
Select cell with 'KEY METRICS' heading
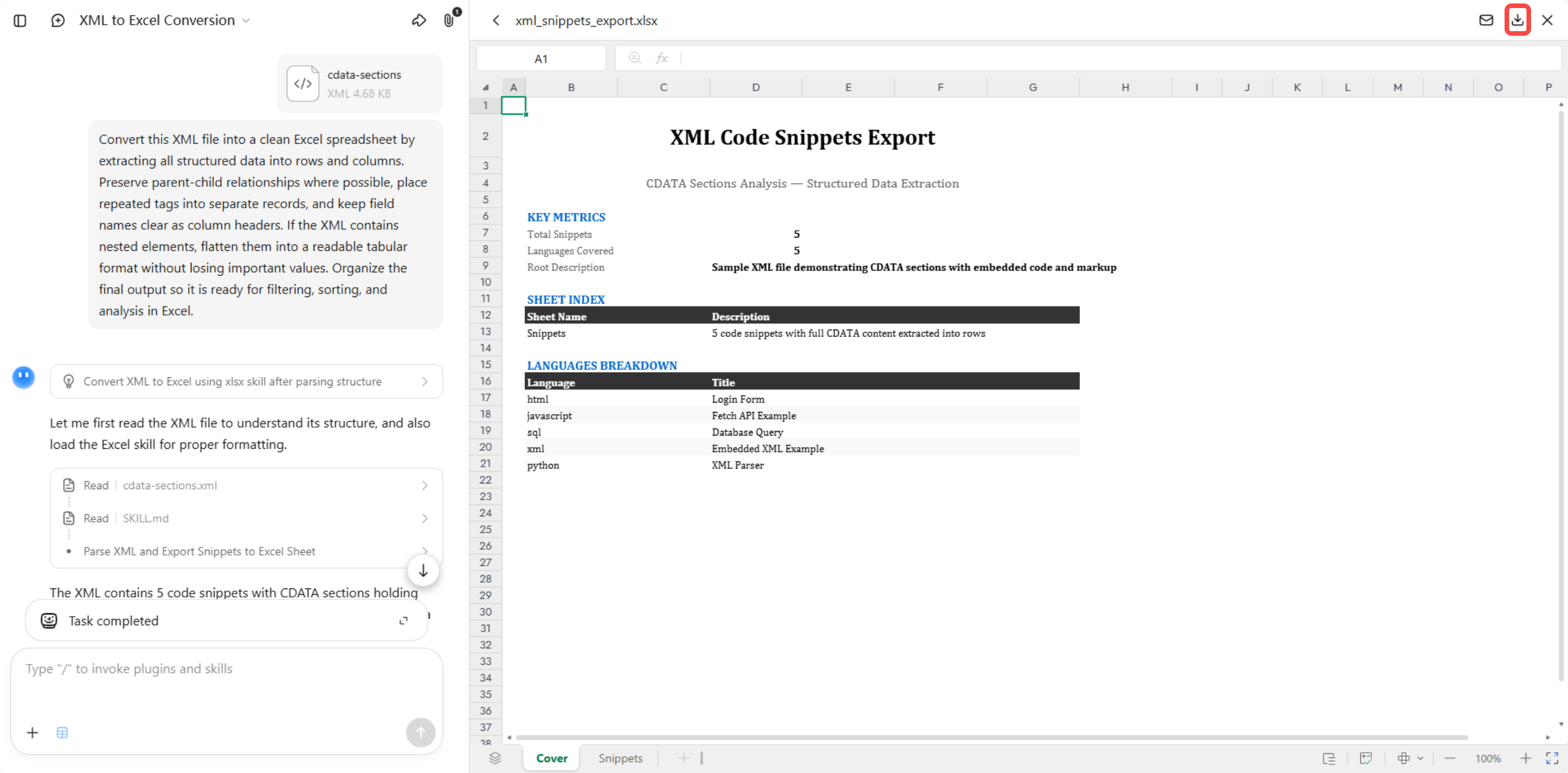point(566,217)
